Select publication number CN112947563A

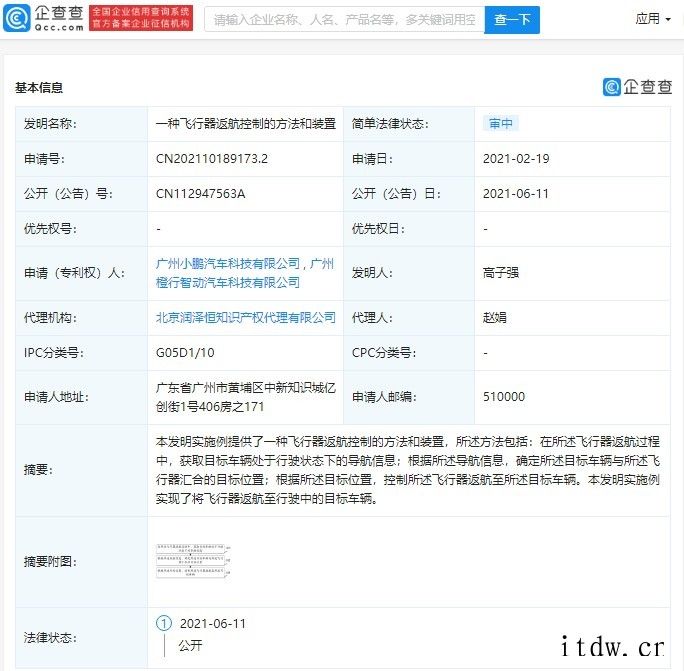[200, 194]
